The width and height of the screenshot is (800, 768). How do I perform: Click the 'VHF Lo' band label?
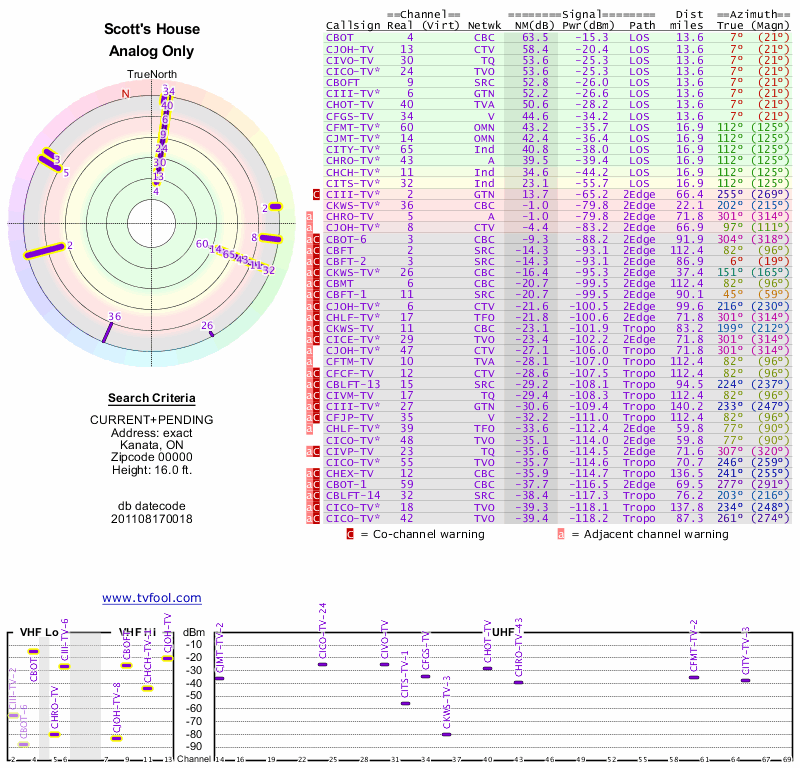tap(39, 632)
